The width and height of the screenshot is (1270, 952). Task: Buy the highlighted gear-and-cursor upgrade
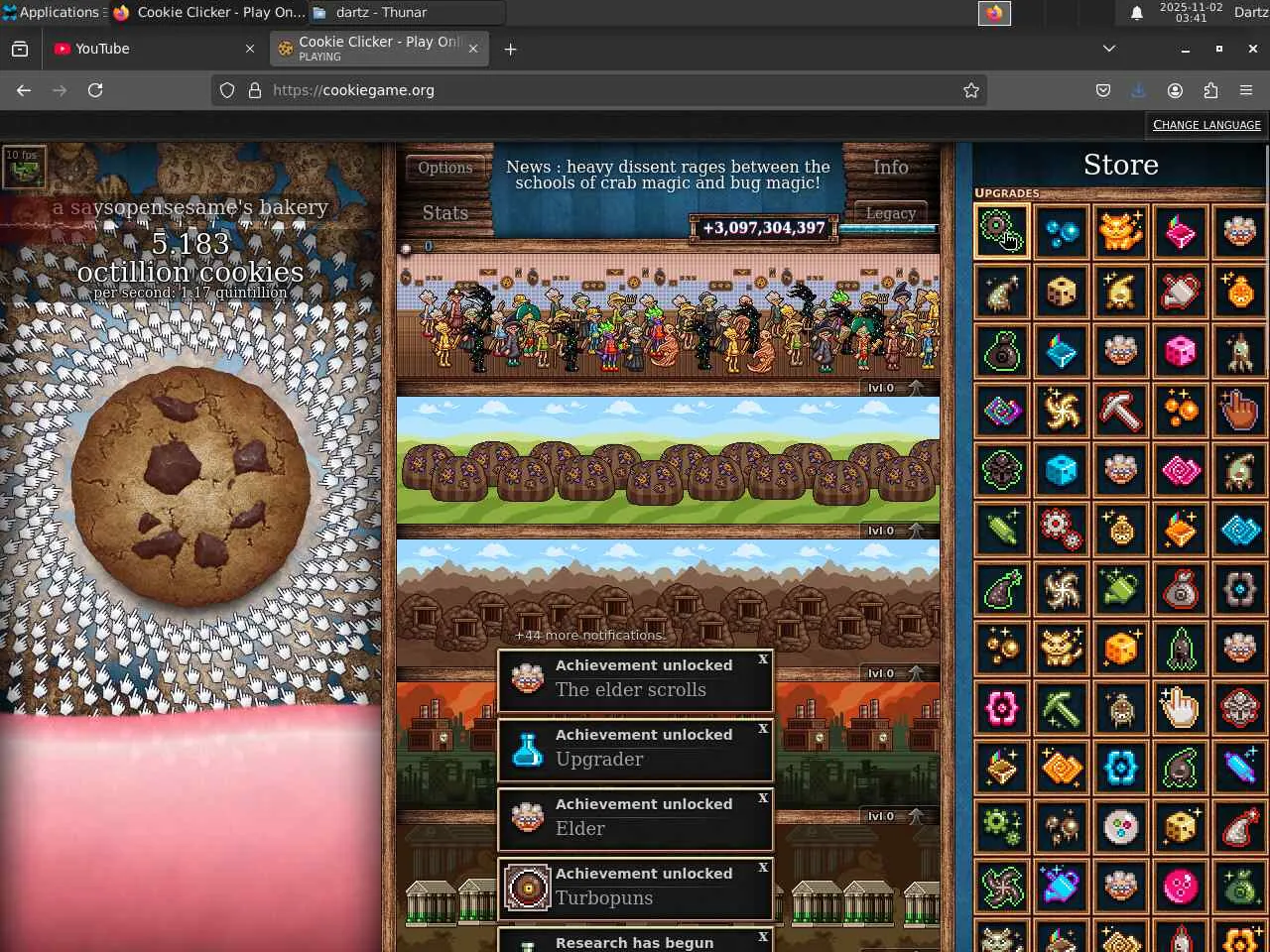pyautogui.click(x=1002, y=232)
